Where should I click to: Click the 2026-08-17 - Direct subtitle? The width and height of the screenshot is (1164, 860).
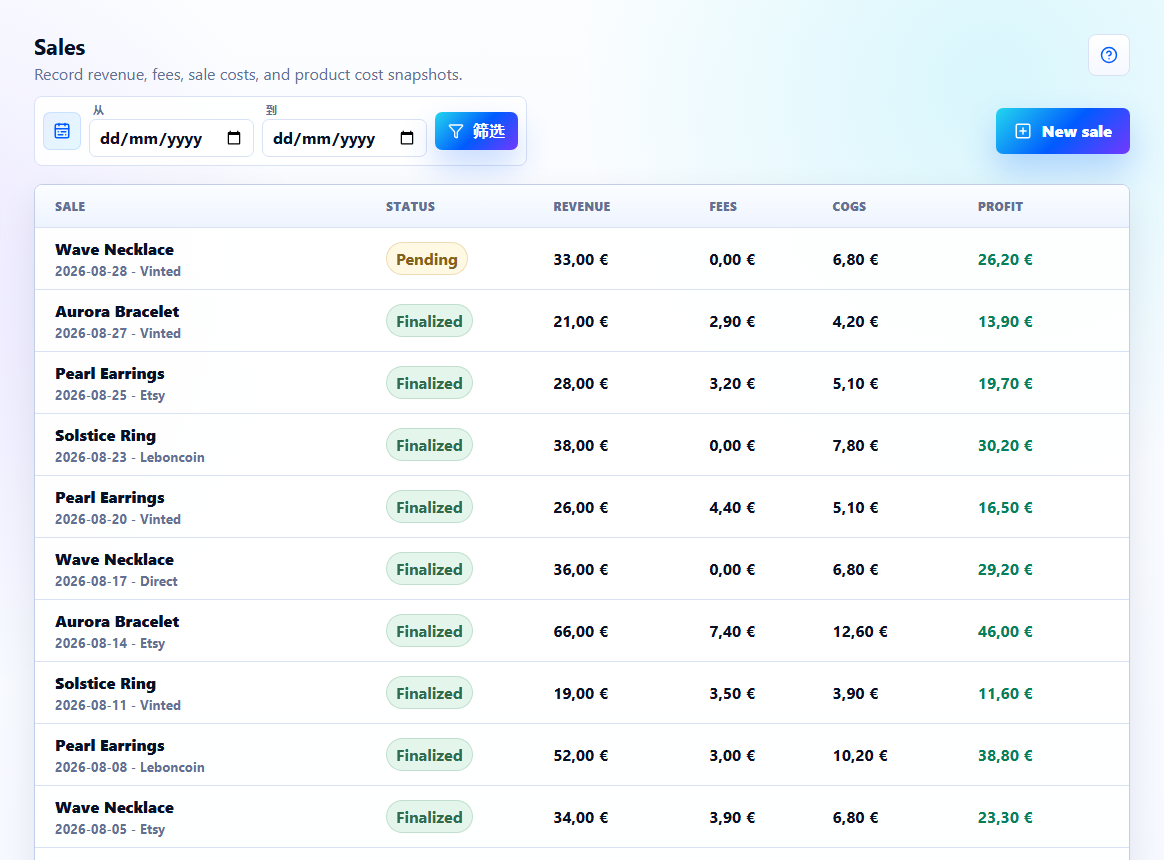click(117, 581)
